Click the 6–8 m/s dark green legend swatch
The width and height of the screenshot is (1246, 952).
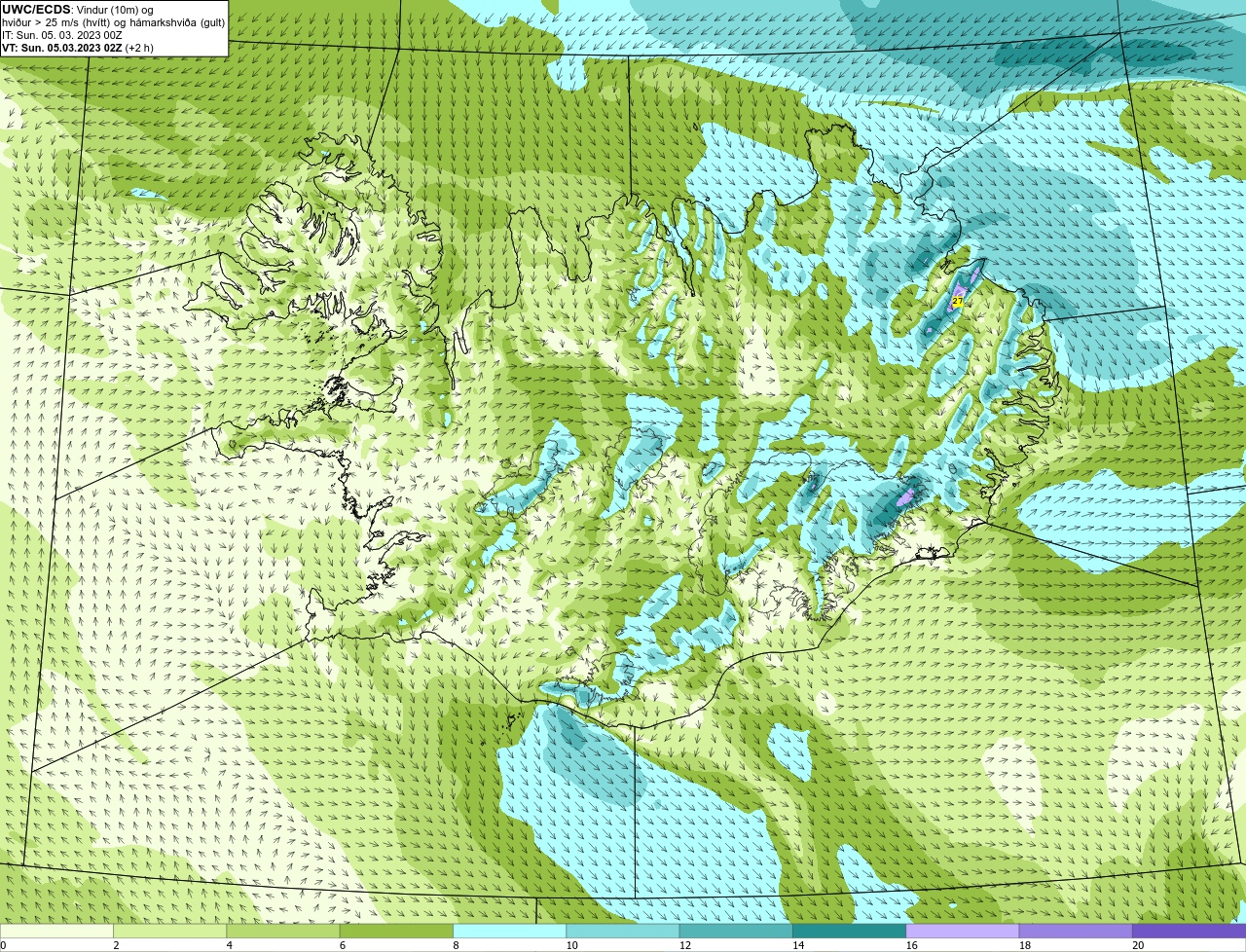[x=396, y=931]
